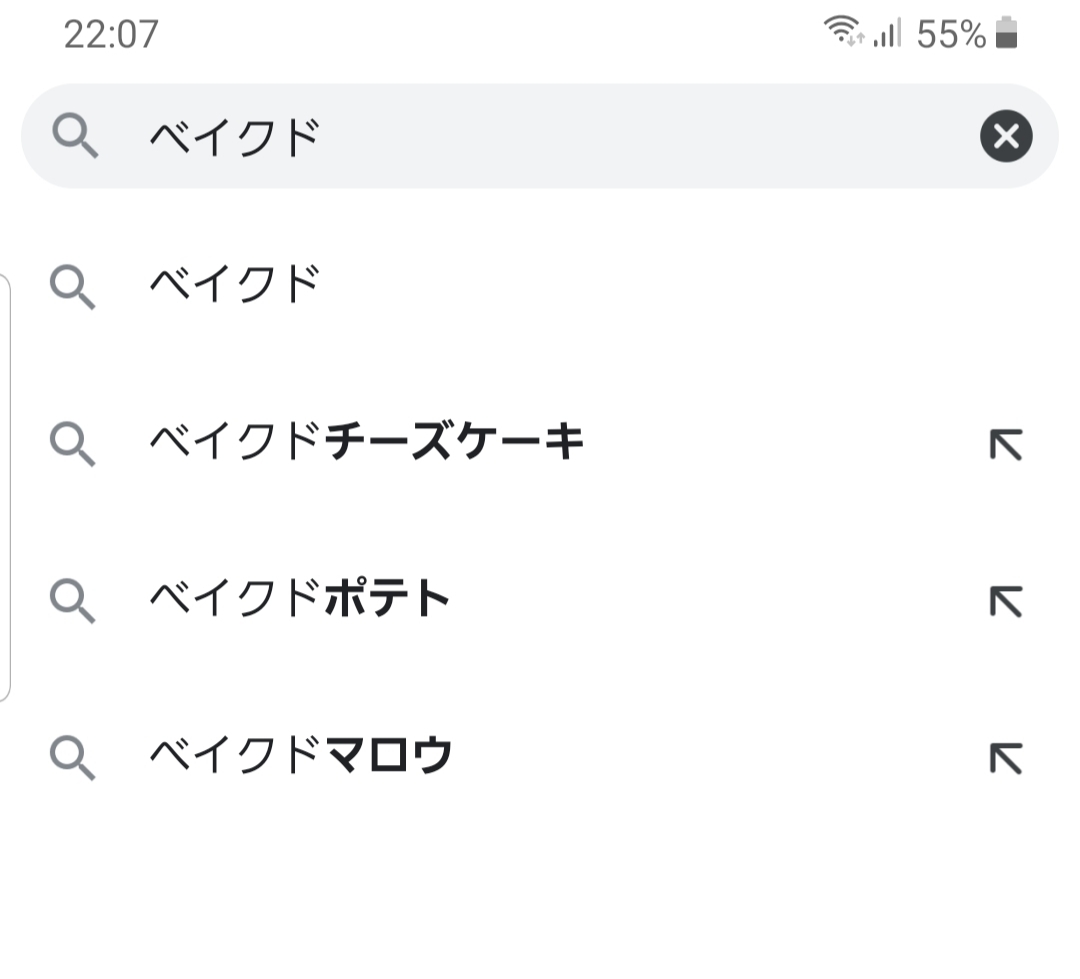Fill search with ベイクドポテト using arrow icon
1080x979 pixels.
click(1005, 601)
